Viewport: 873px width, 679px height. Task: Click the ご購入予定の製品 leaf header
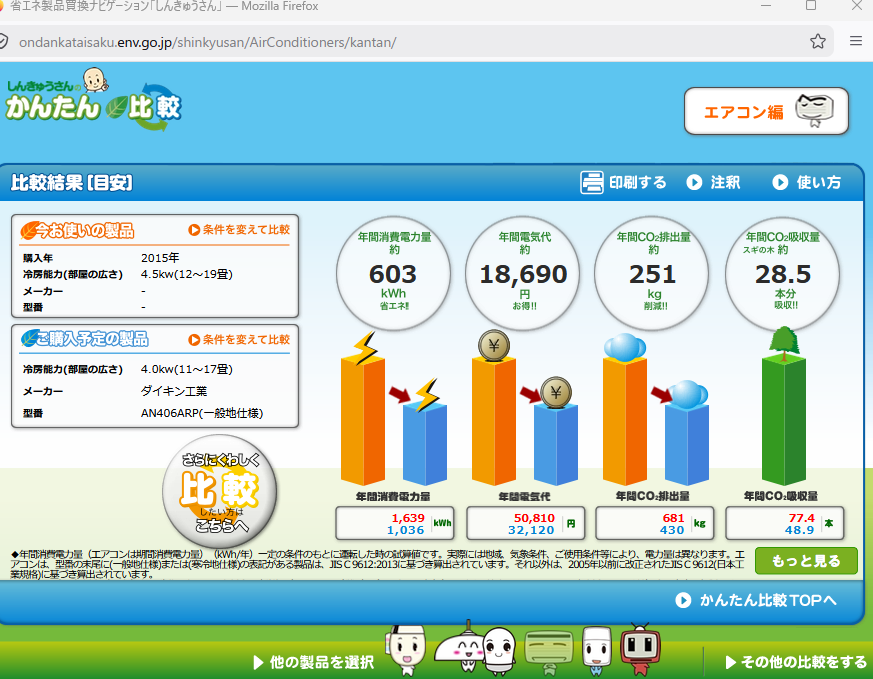pyautogui.click(x=85, y=338)
